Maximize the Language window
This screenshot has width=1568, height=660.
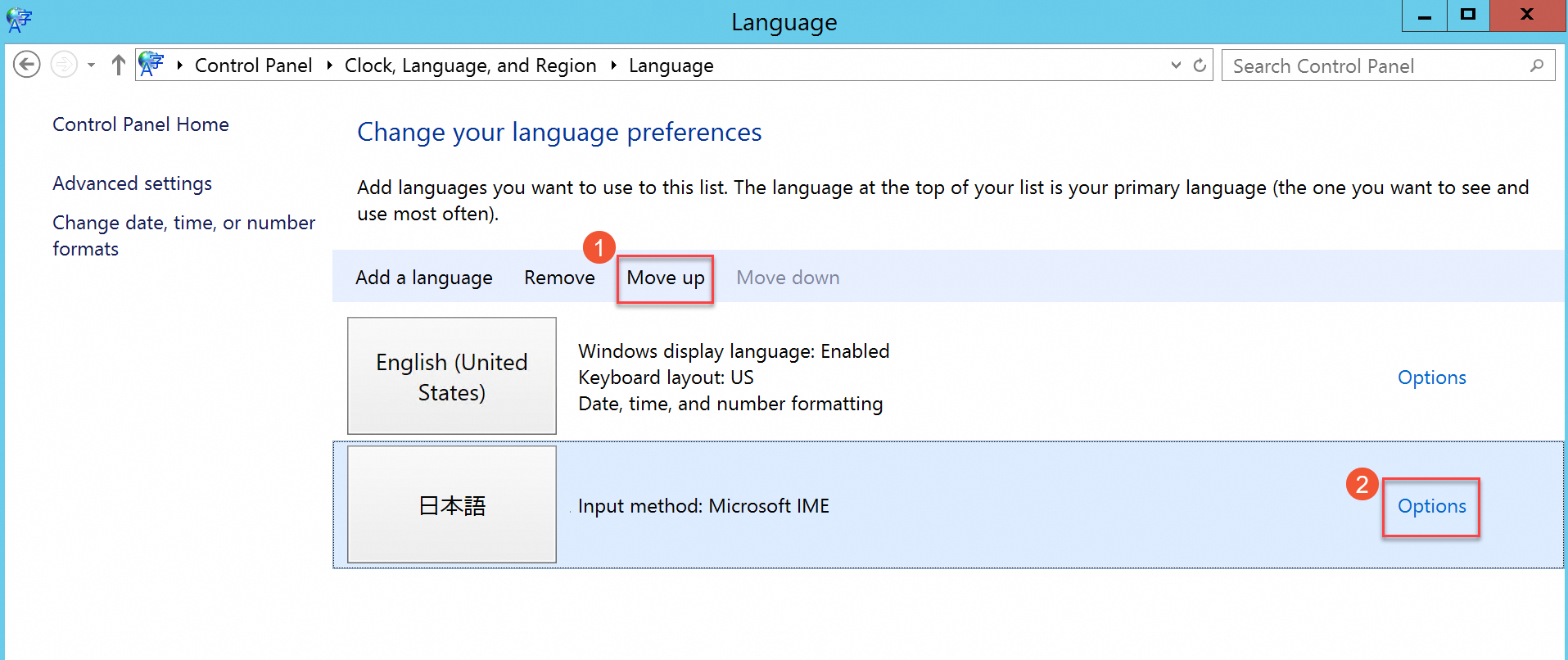tap(1468, 16)
